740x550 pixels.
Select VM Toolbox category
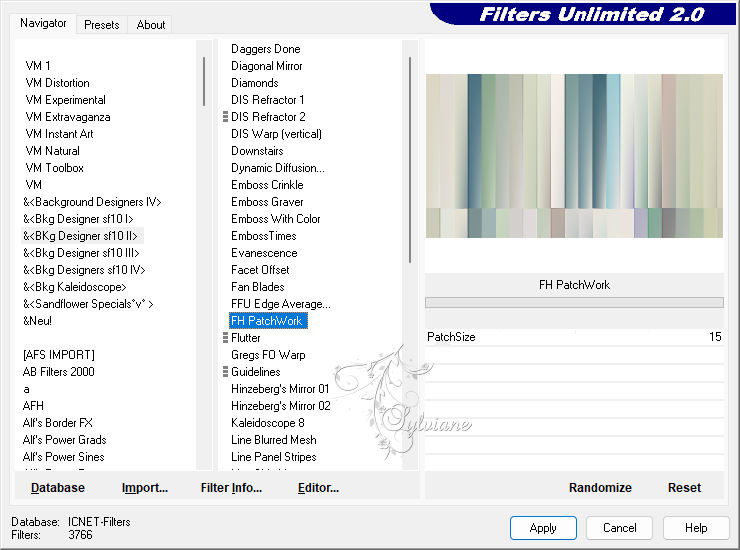[x=54, y=168]
